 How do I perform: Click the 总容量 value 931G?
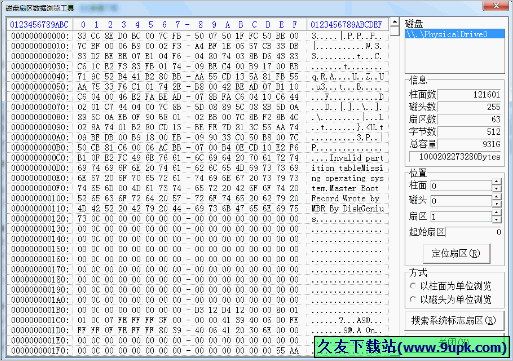(x=469, y=144)
